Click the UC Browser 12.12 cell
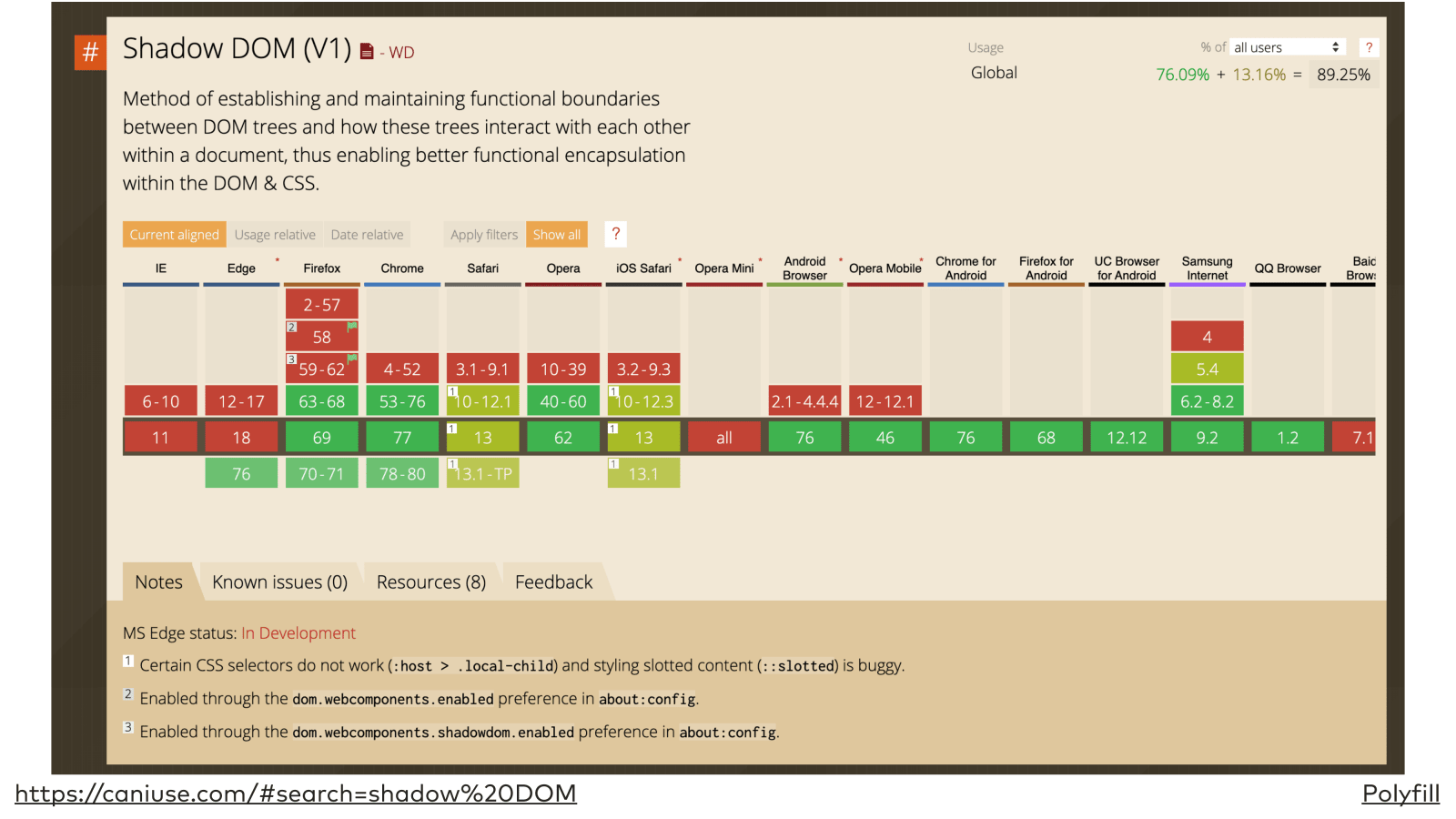The image size is (1456, 819). coord(1127,438)
